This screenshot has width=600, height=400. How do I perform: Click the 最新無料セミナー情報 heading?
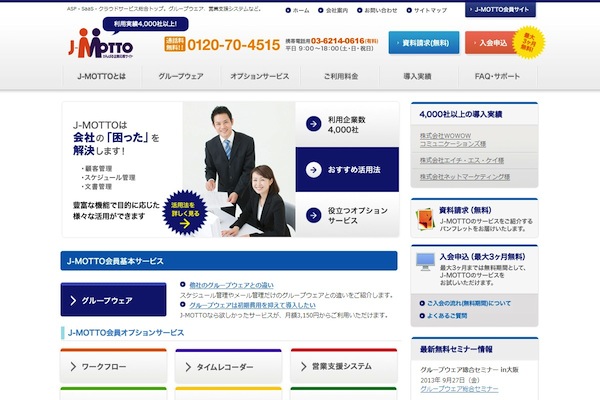click(456, 349)
